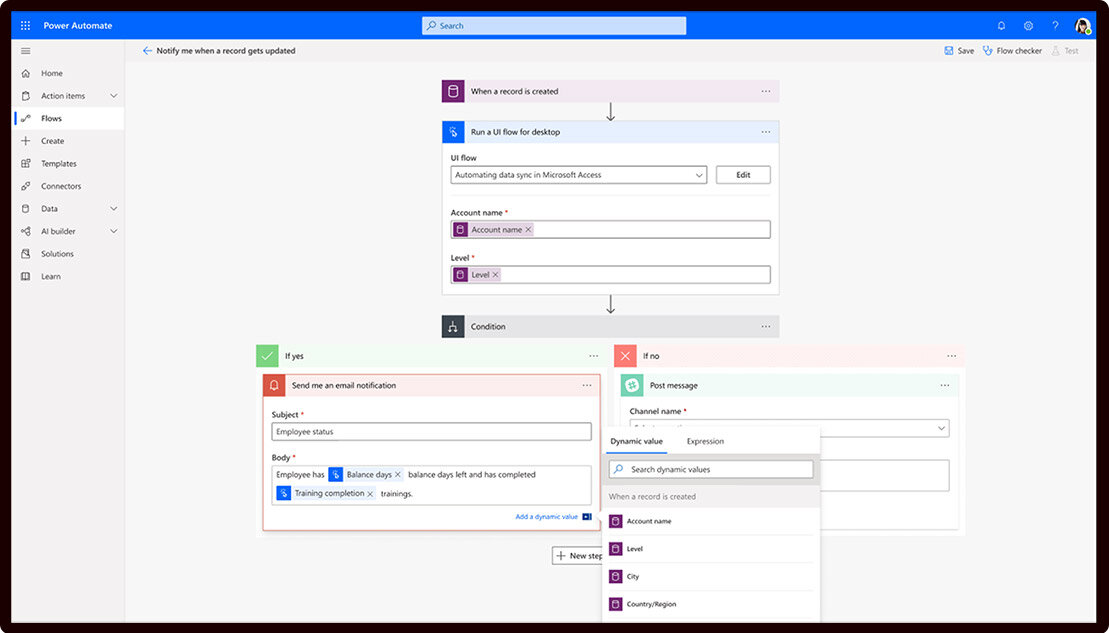Open notifications bell icon
Screen dimensions: 1109x633
tap(1001, 25)
